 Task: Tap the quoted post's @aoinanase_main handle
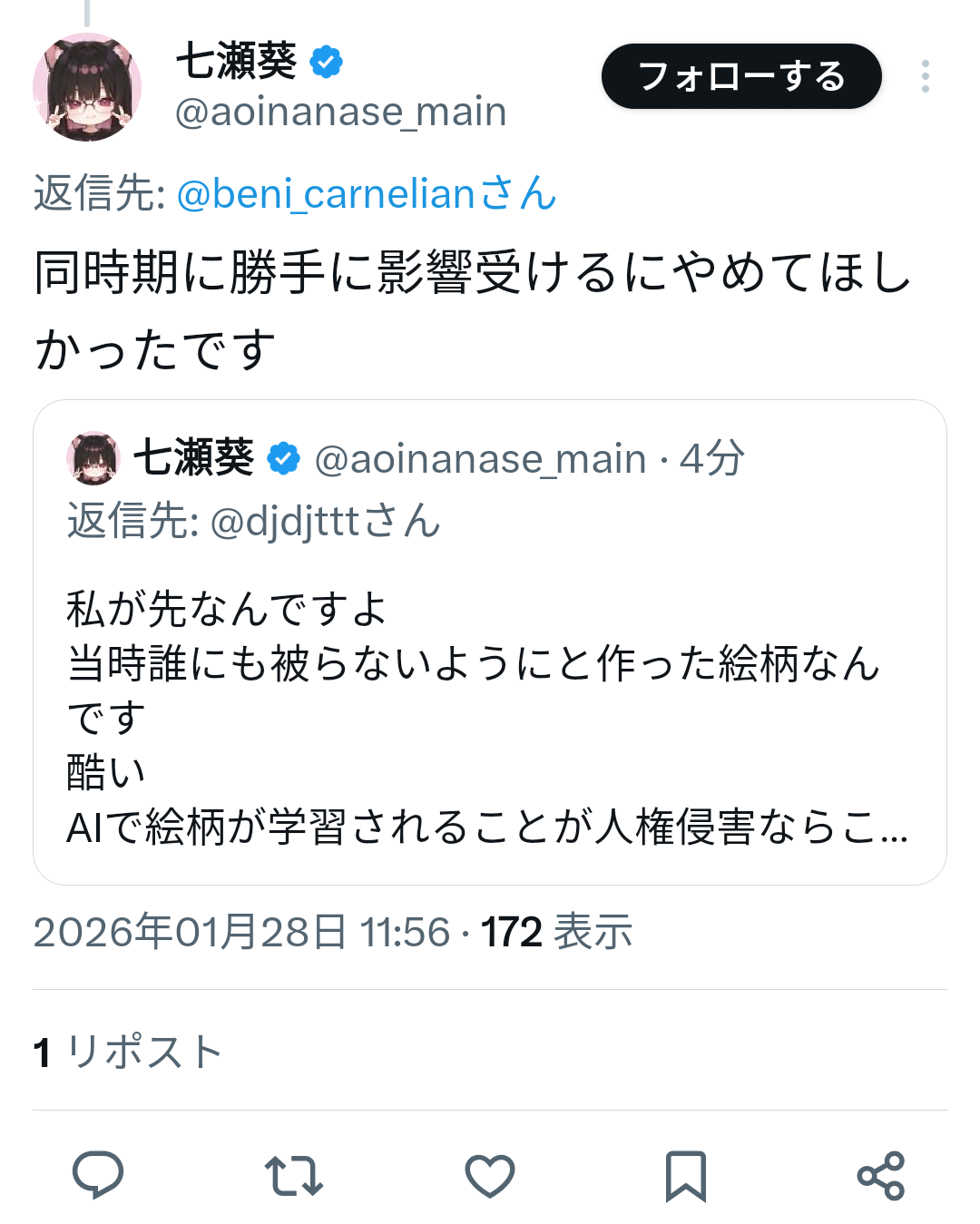coord(480,459)
